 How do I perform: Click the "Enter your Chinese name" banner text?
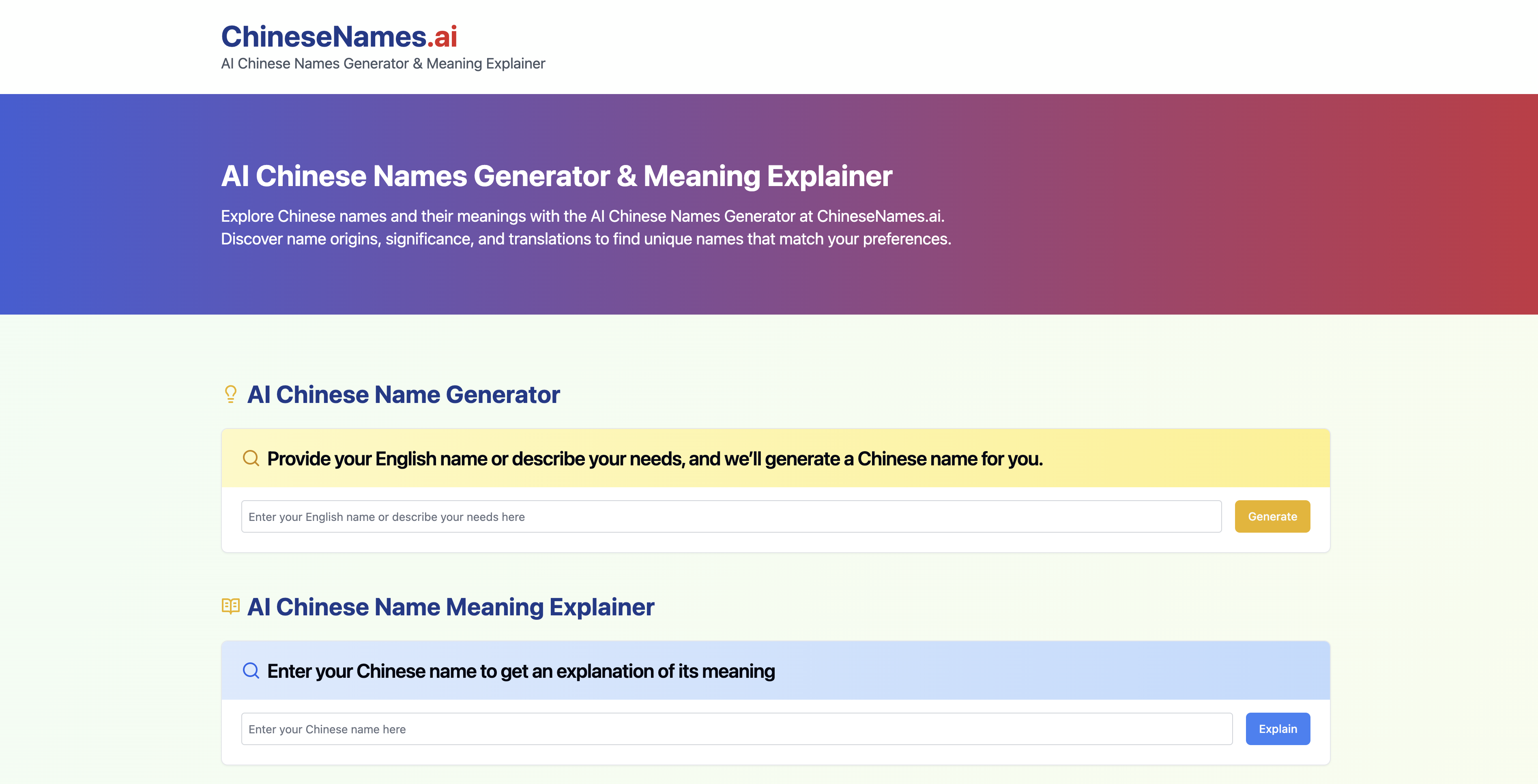pos(521,671)
